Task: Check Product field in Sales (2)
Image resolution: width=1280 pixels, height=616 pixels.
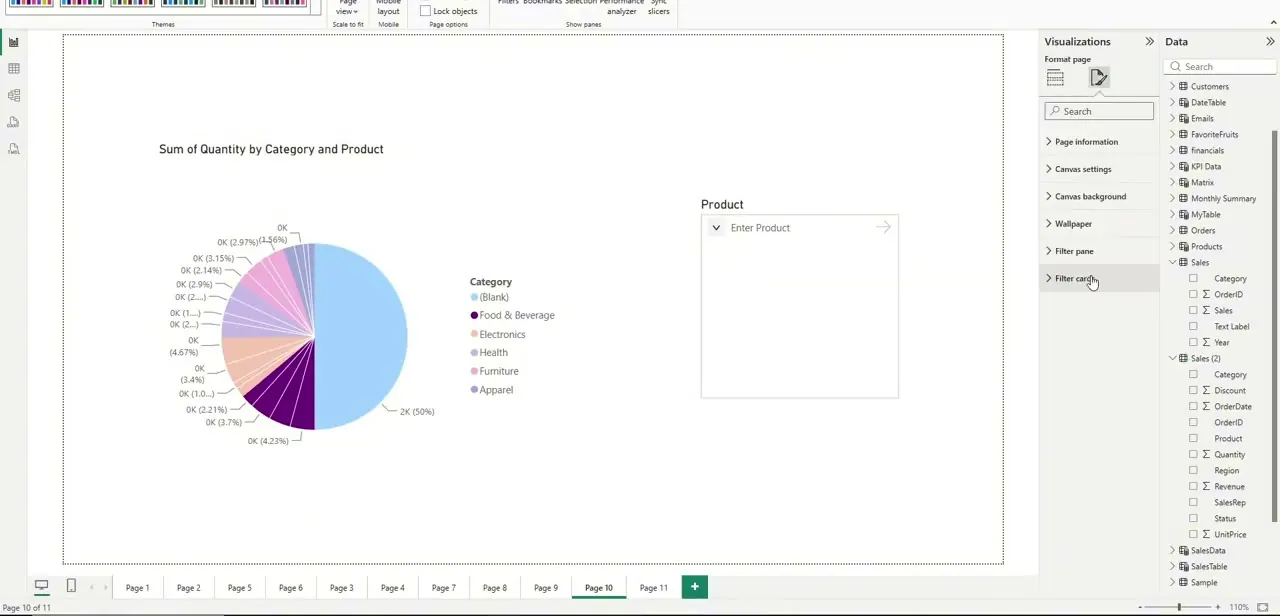Action: (1193, 439)
